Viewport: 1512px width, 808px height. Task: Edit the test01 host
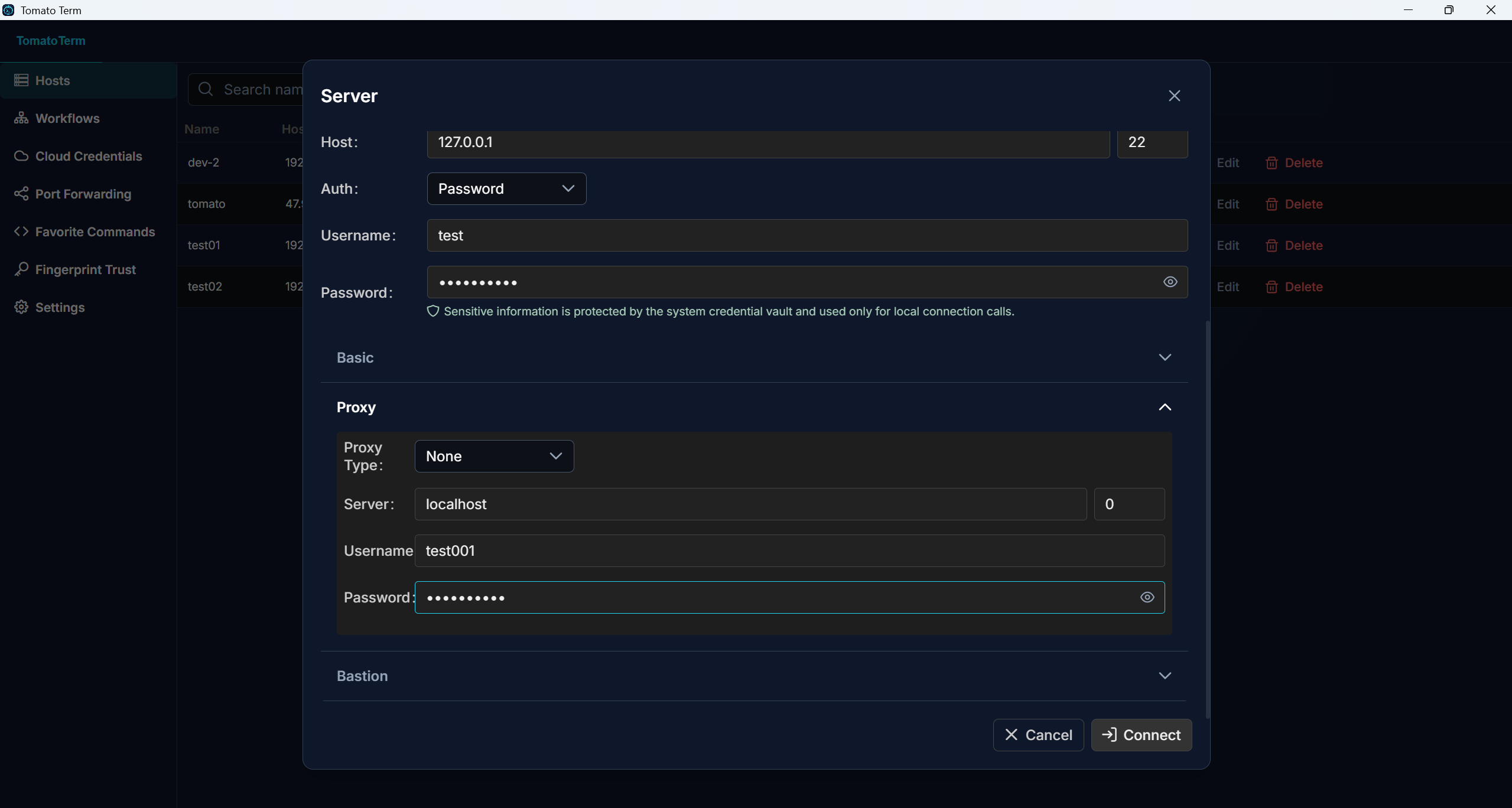[1228, 246]
